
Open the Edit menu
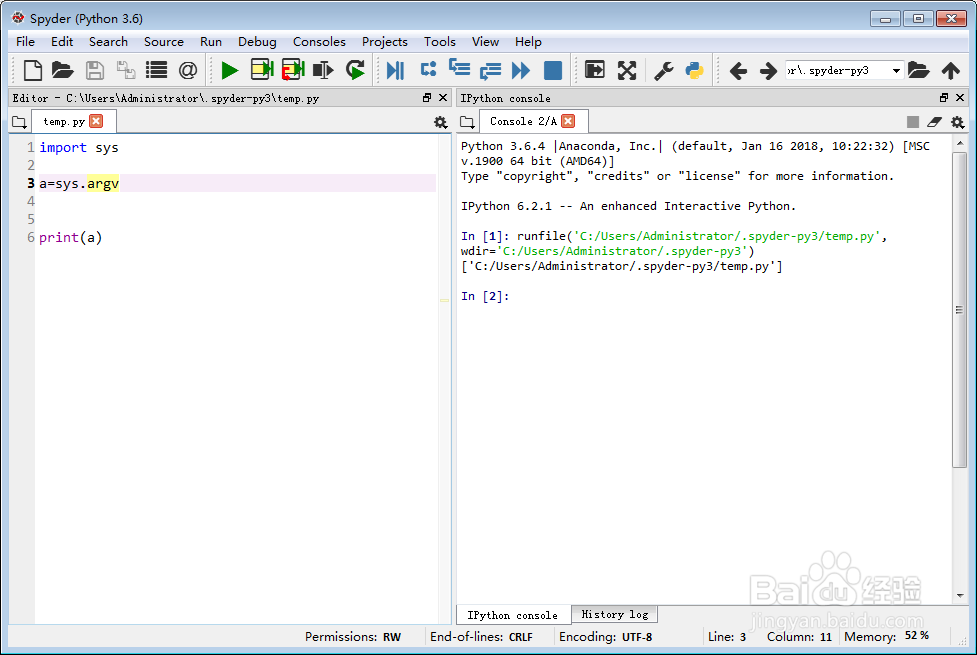pos(62,42)
